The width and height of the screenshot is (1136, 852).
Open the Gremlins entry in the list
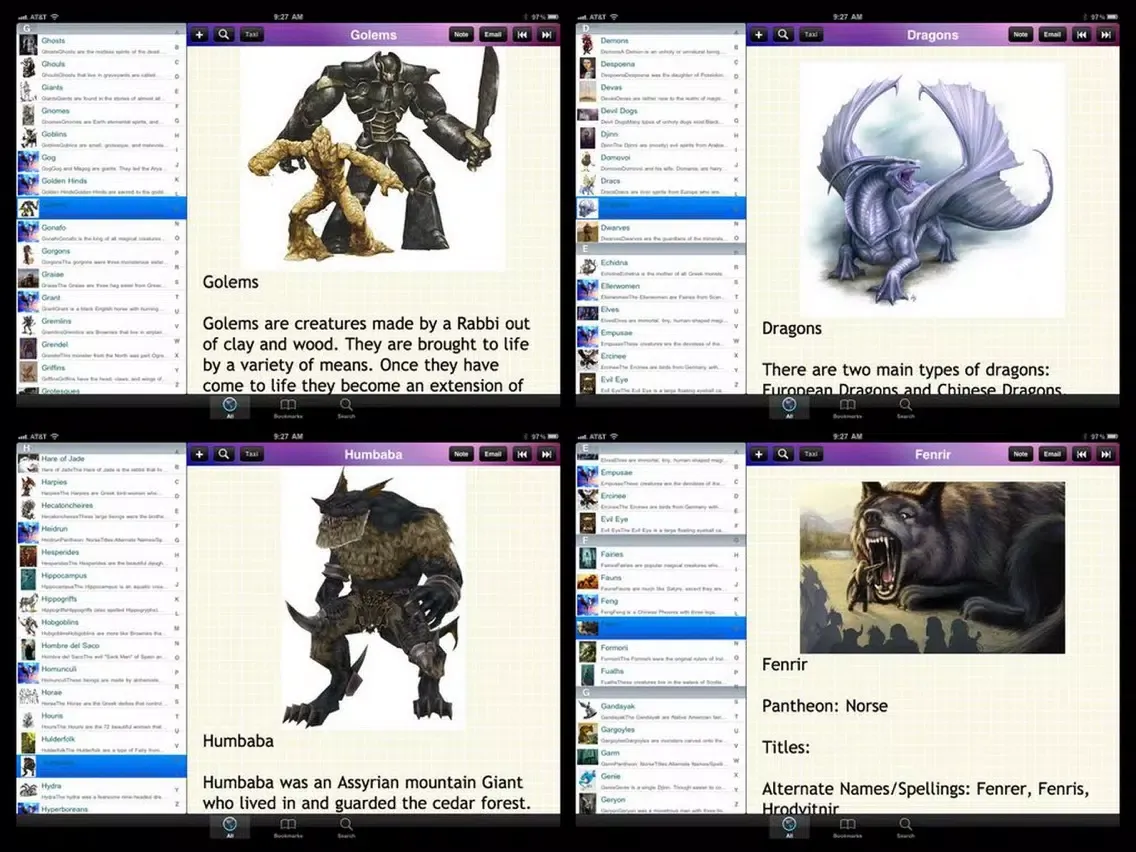point(96,326)
